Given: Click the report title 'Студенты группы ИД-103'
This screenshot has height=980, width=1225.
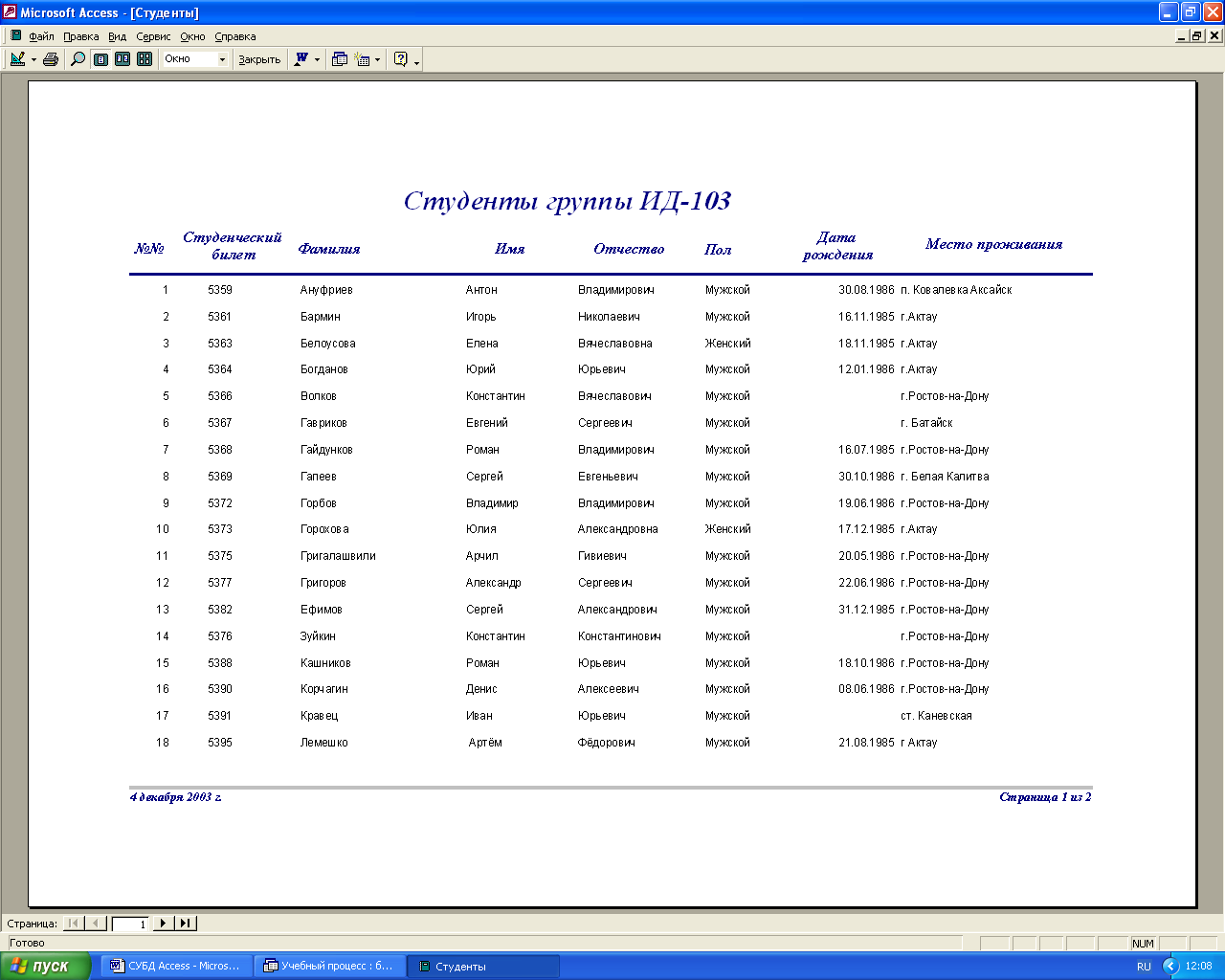Looking at the screenshot, I should 568,201.
